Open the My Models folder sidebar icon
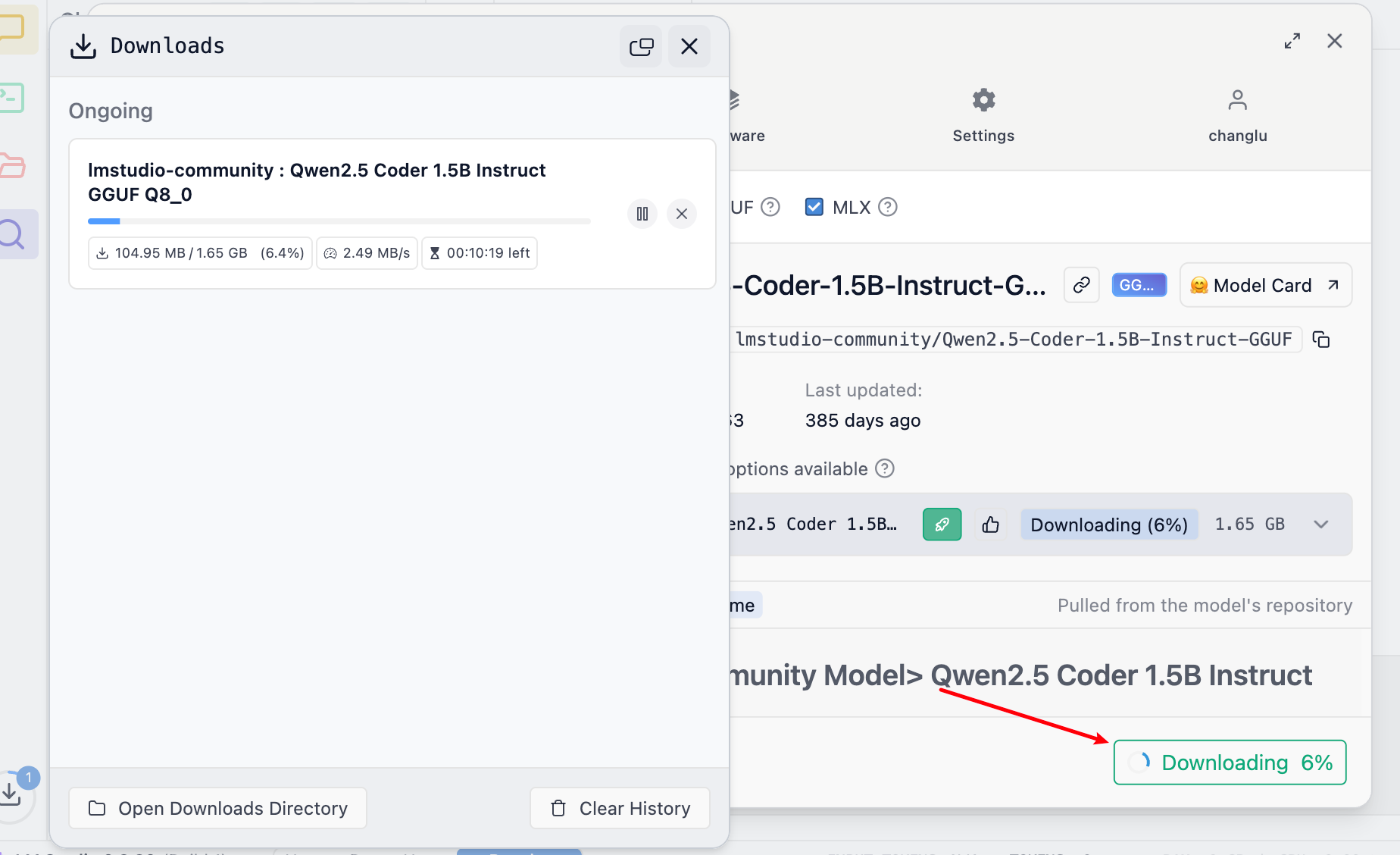 14,165
